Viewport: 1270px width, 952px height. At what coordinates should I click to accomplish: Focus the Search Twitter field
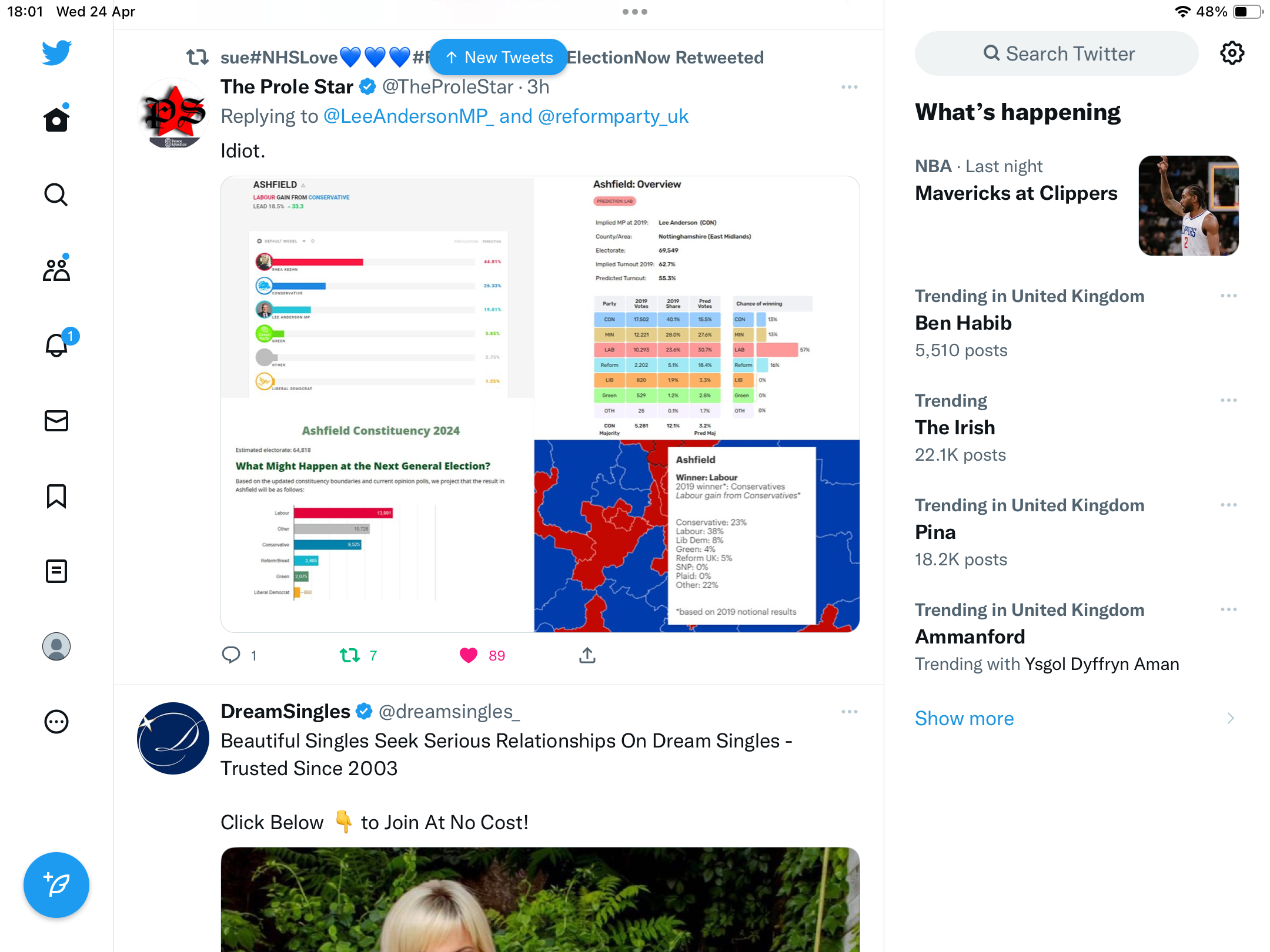(1057, 53)
